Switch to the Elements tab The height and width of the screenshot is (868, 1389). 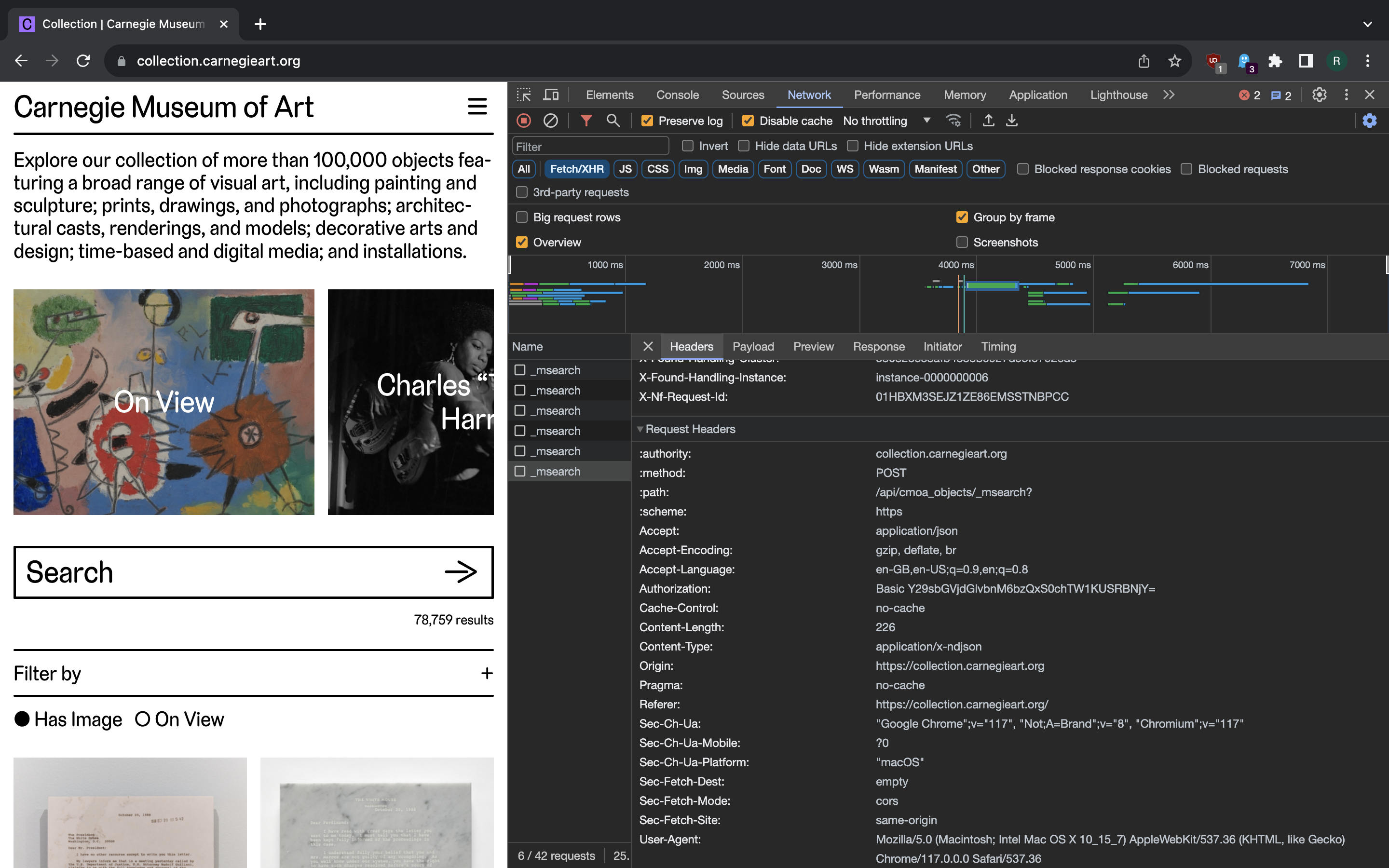point(610,95)
